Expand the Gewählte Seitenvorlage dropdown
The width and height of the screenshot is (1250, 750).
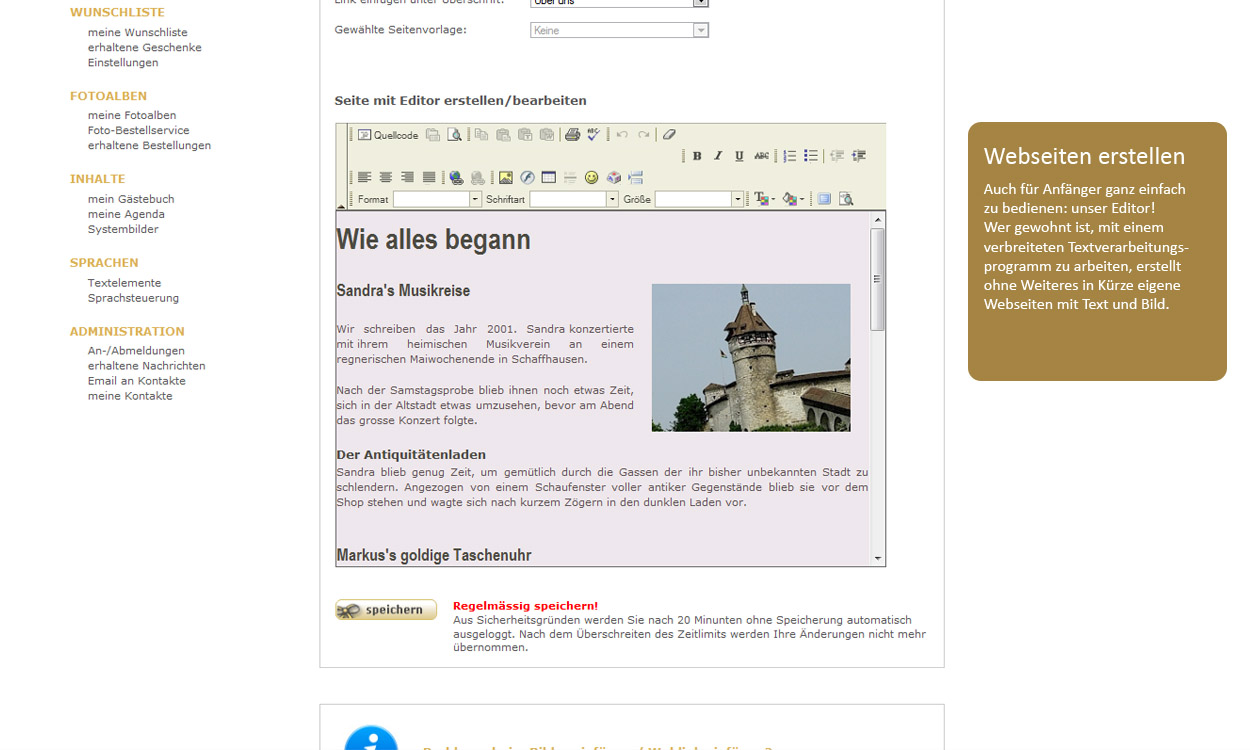tap(701, 31)
